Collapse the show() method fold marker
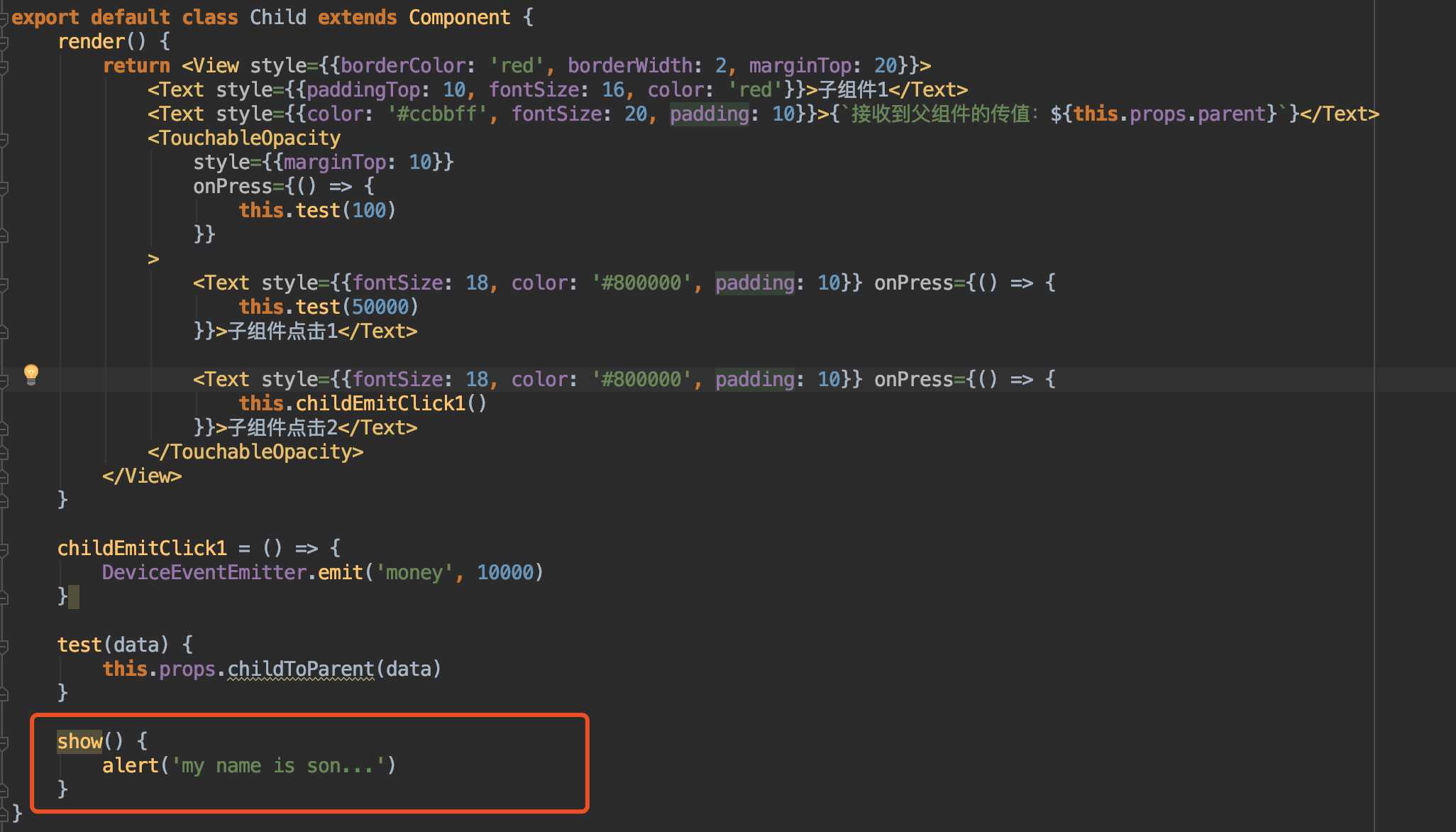 pos(4,742)
